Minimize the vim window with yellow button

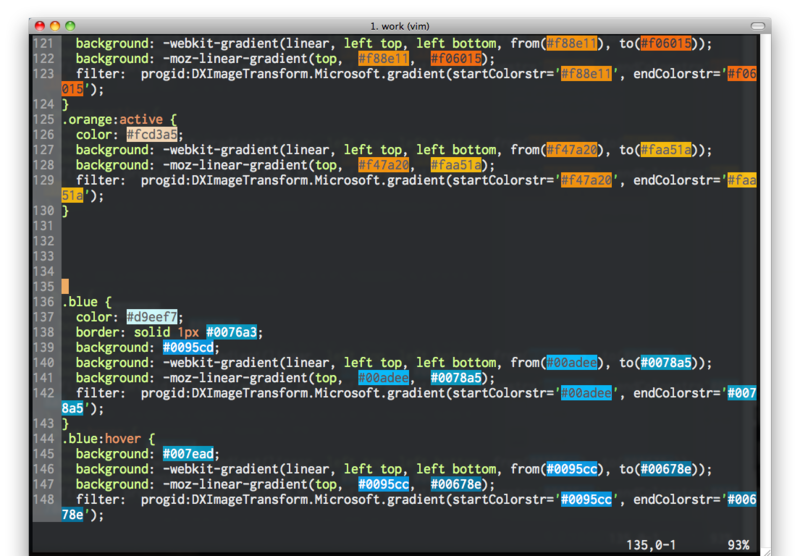point(55,26)
